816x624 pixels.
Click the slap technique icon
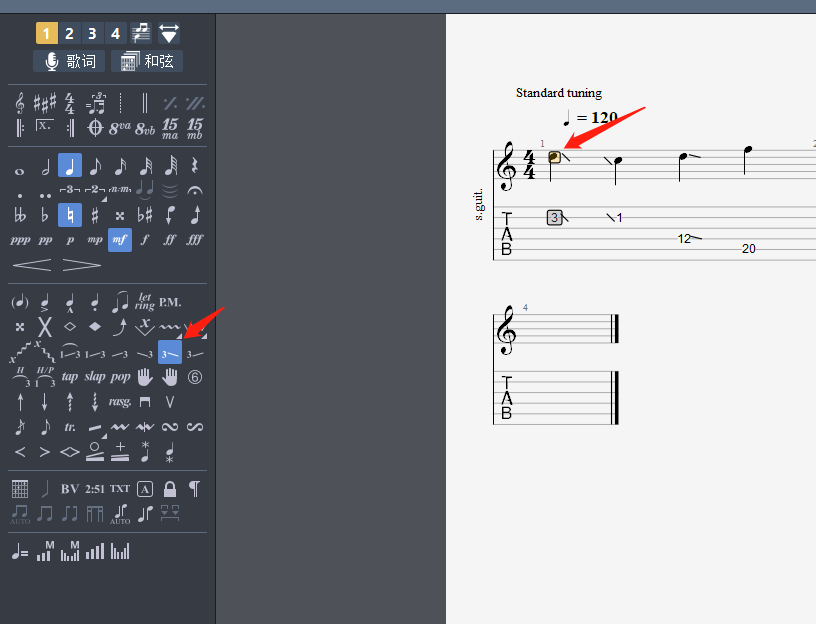pos(95,377)
